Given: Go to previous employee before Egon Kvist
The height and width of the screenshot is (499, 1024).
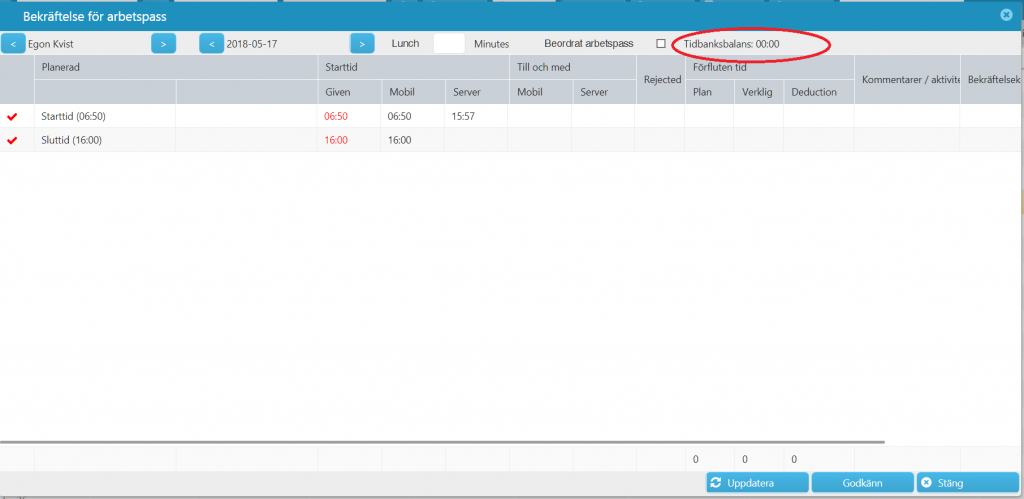Looking at the screenshot, I should click(13, 44).
